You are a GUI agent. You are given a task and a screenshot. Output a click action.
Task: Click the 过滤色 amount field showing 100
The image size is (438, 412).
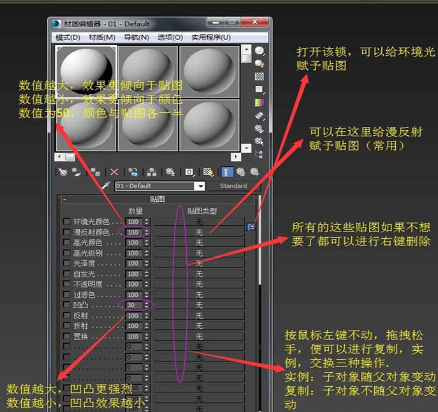click(x=134, y=295)
